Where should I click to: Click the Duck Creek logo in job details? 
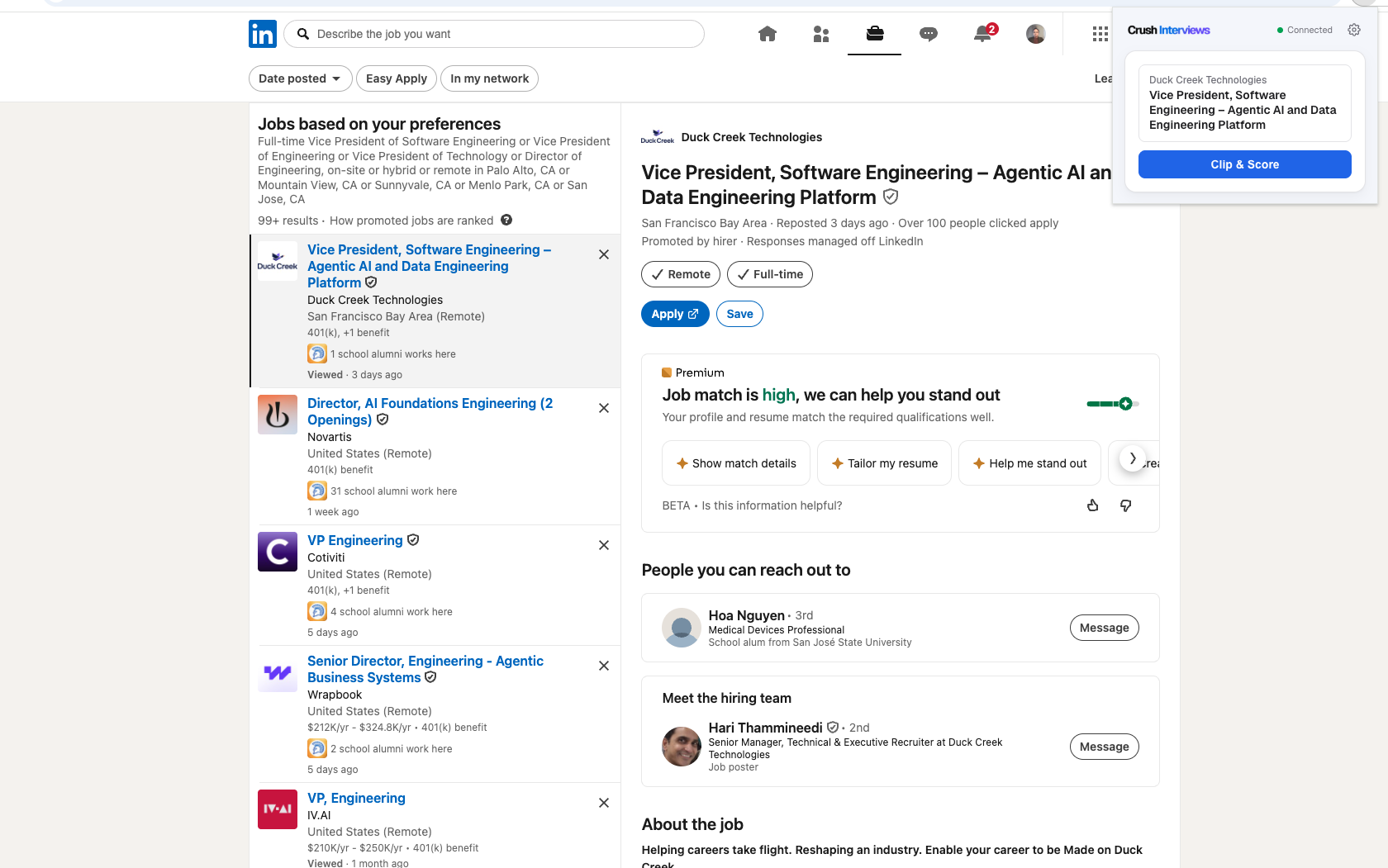click(658, 137)
